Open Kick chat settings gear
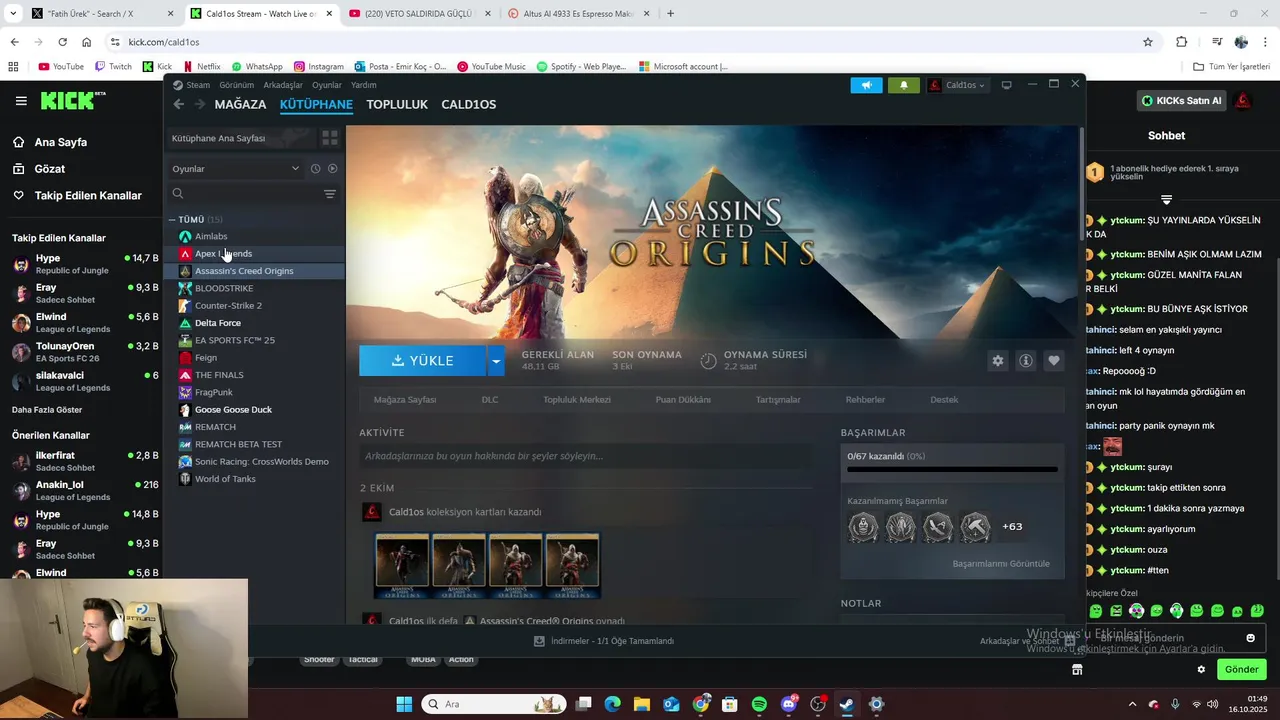This screenshot has width=1280, height=720. point(1201,669)
